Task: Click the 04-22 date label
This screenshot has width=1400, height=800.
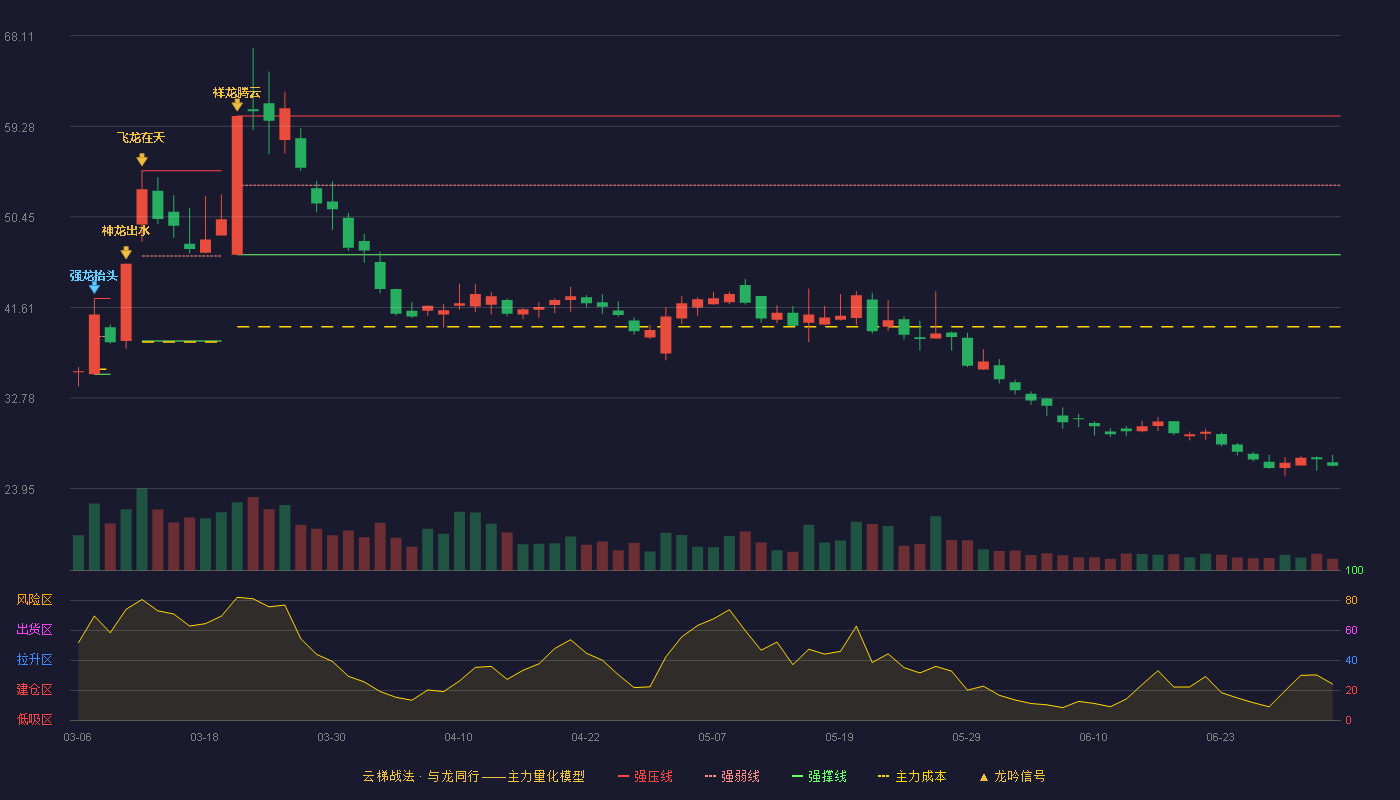Action: click(585, 737)
